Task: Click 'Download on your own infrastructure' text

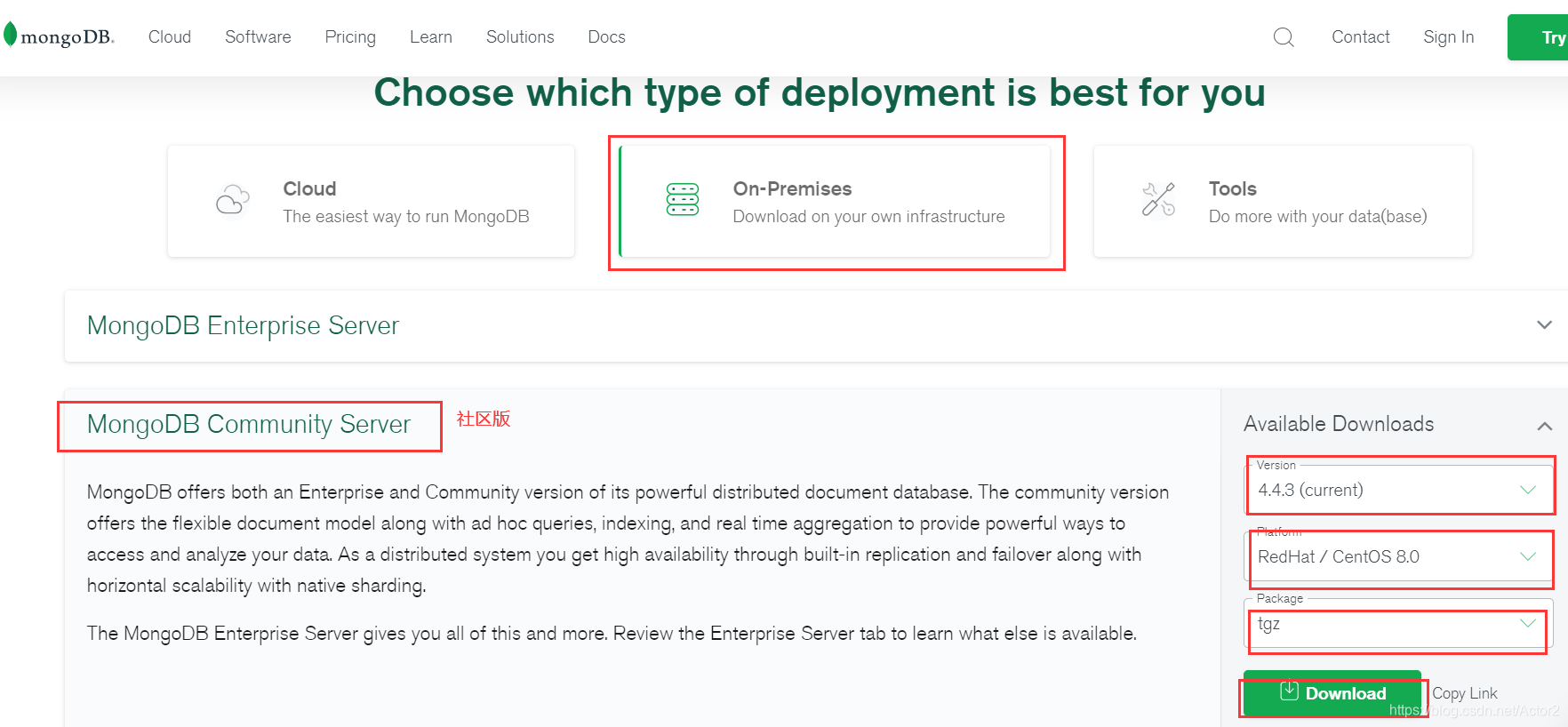Action: click(868, 217)
